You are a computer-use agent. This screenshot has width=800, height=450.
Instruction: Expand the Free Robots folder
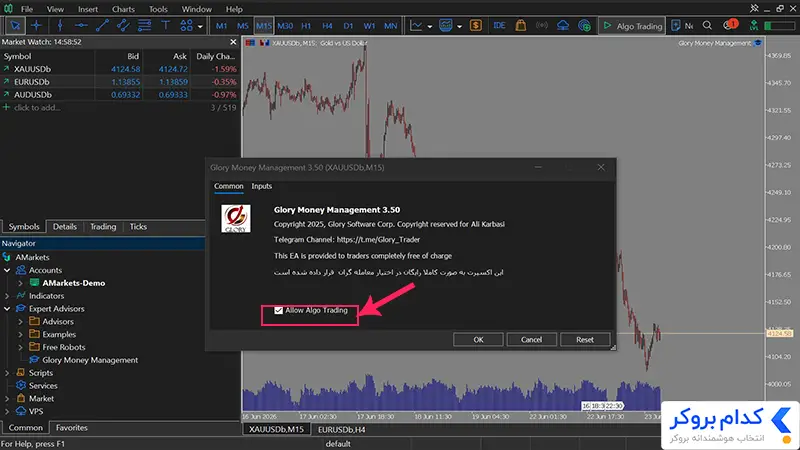pos(20,347)
